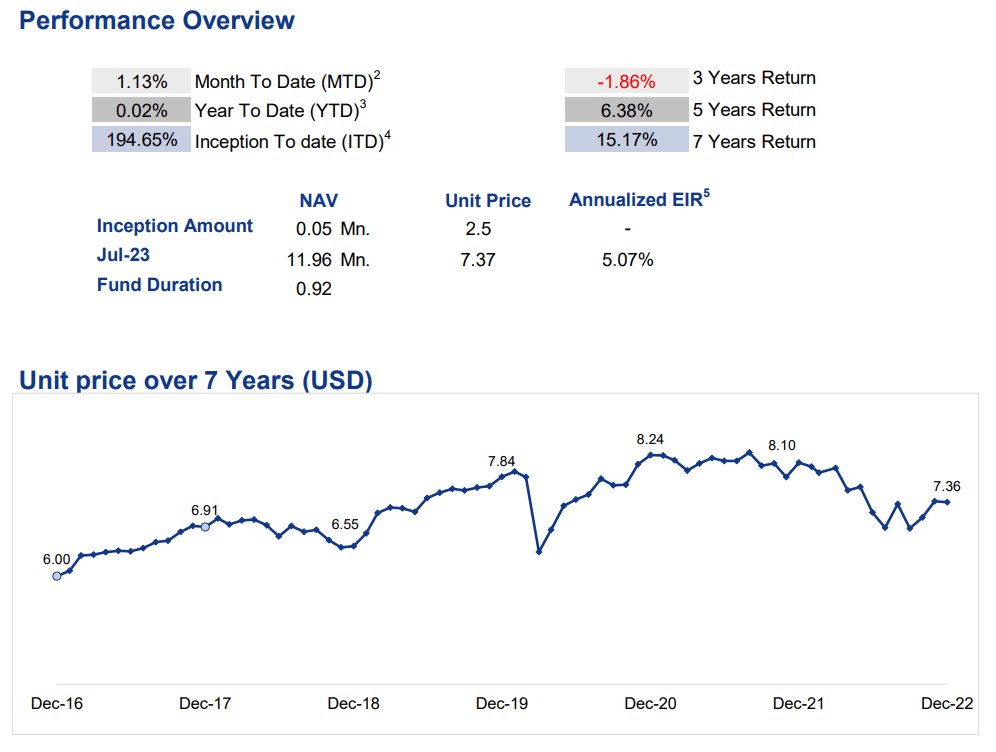Click the 1.13% Month To Date value
The image size is (996, 752).
coord(142,81)
